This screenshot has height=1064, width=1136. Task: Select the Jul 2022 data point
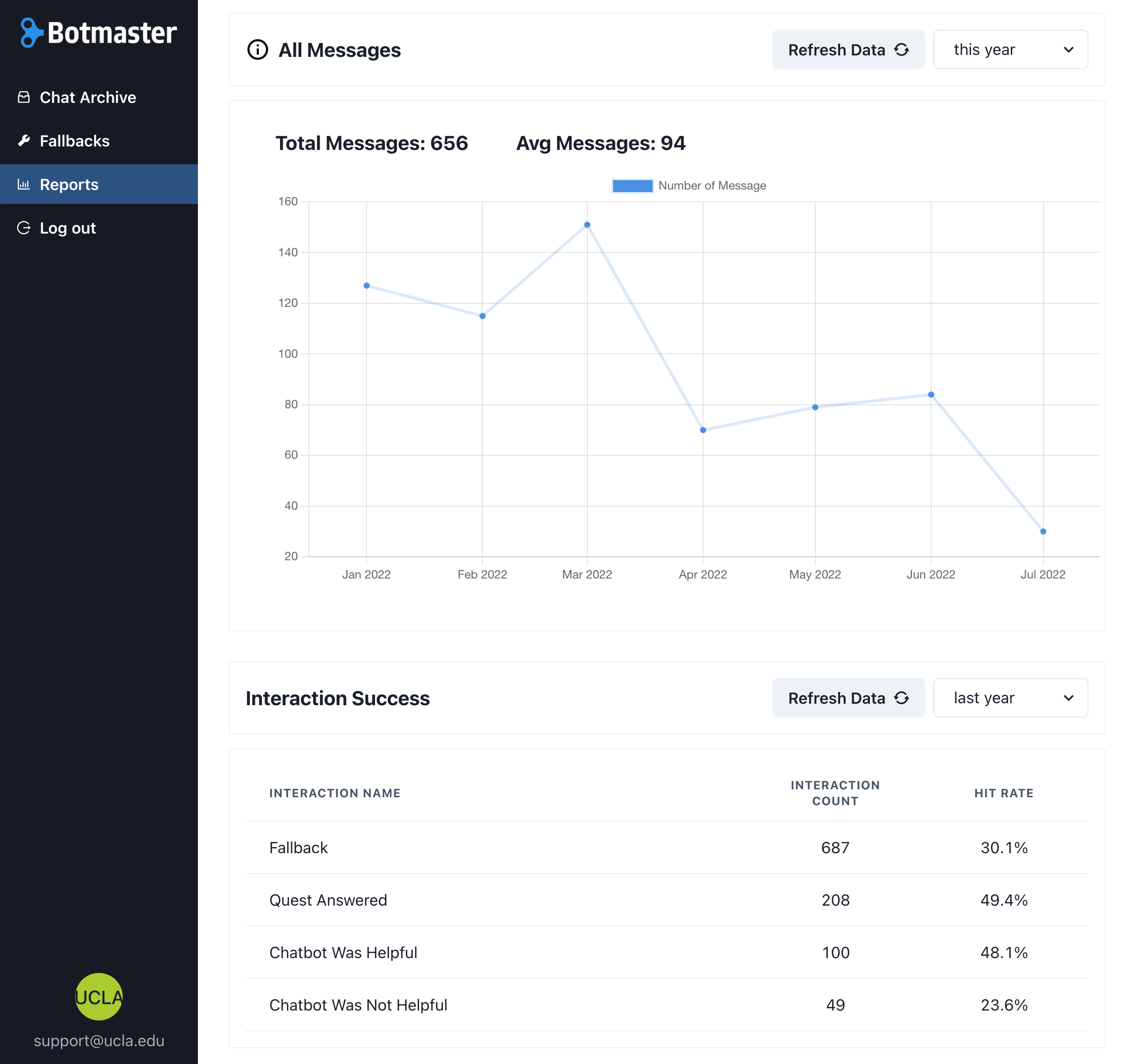[1043, 532]
